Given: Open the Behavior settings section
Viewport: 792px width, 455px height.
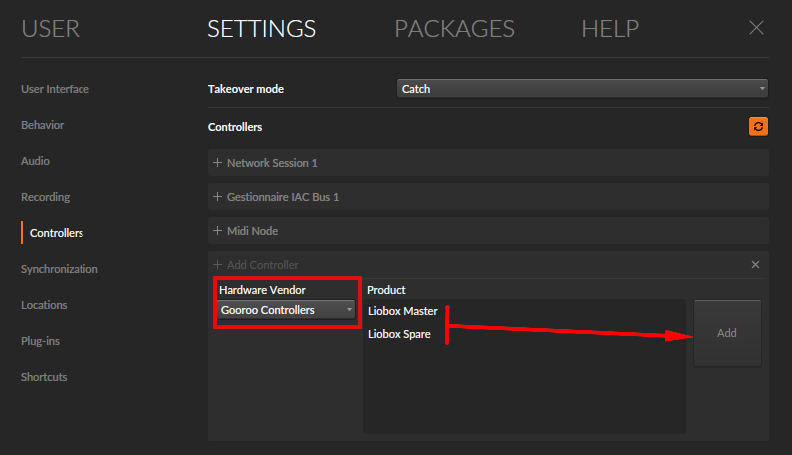Looking at the screenshot, I should pos(42,125).
